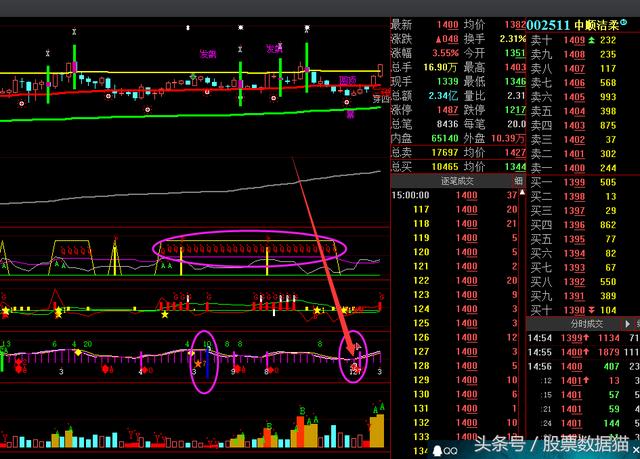The width and height of the screenshot is (640, 459).
Task: Select the 卖六 1405 order row
Action: pos(573,97)
